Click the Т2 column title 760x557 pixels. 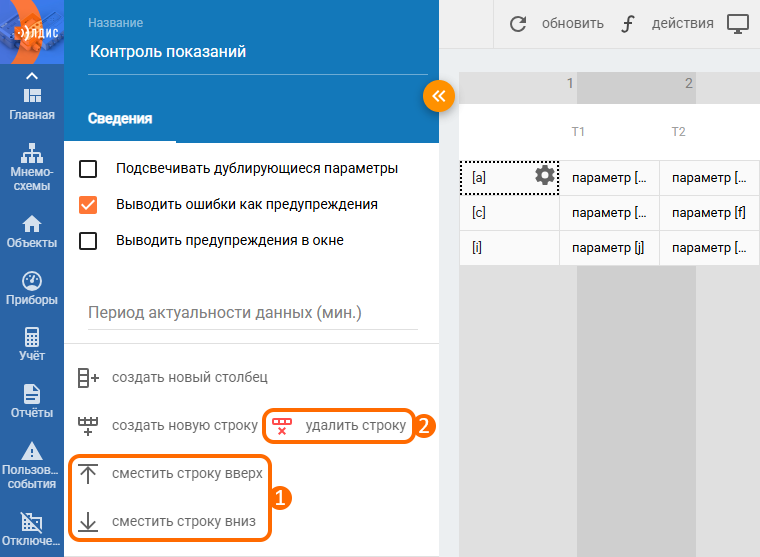(679, 132)
